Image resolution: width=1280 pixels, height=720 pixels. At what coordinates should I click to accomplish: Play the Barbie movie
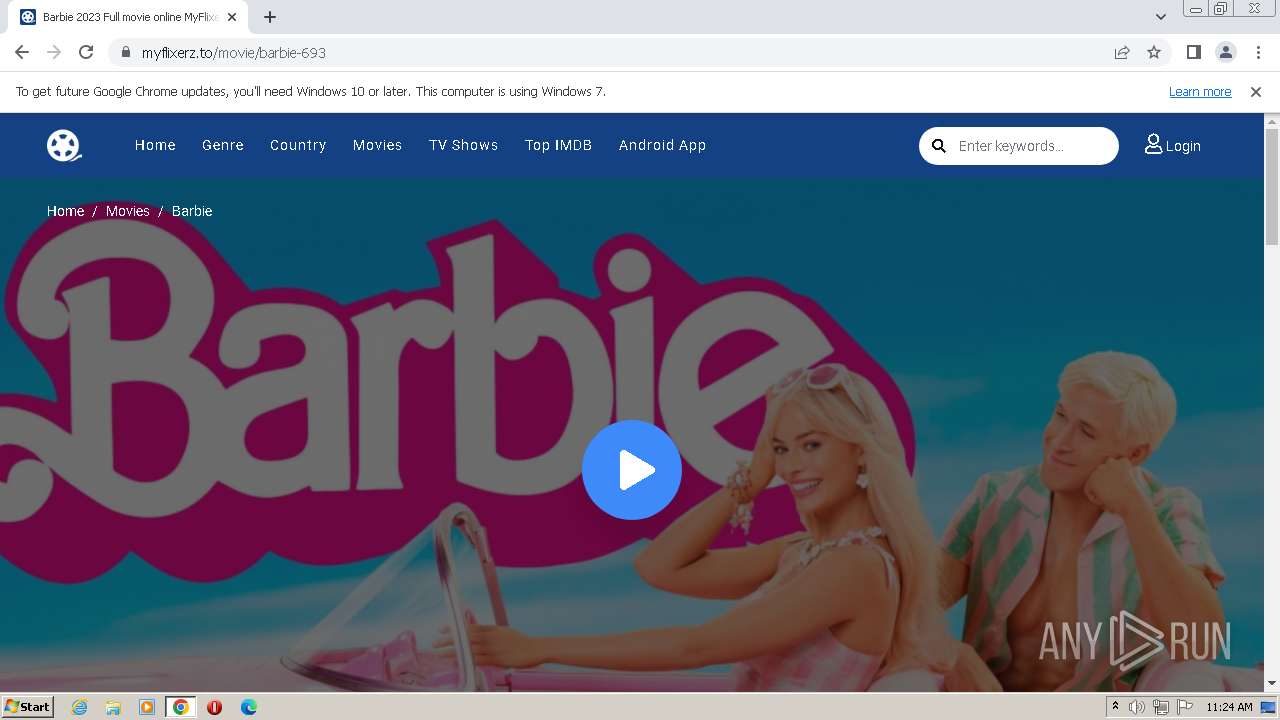(x=632, y=470)
